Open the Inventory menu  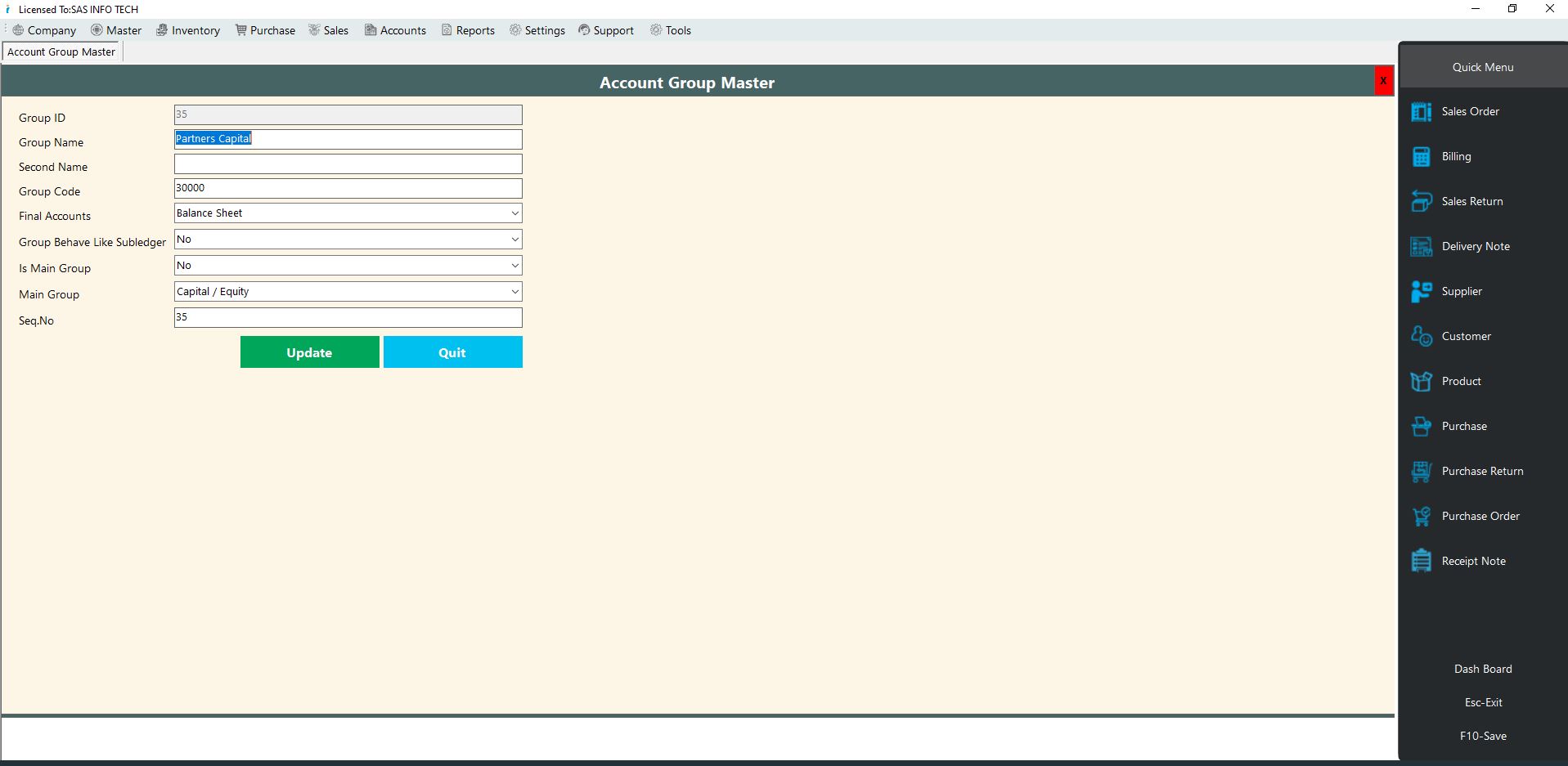click(188, 30)
